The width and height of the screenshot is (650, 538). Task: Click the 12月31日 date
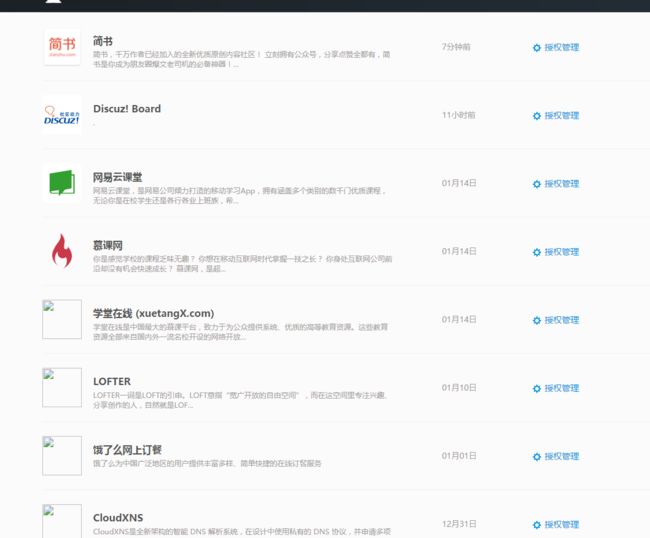(x=459, y=523)
